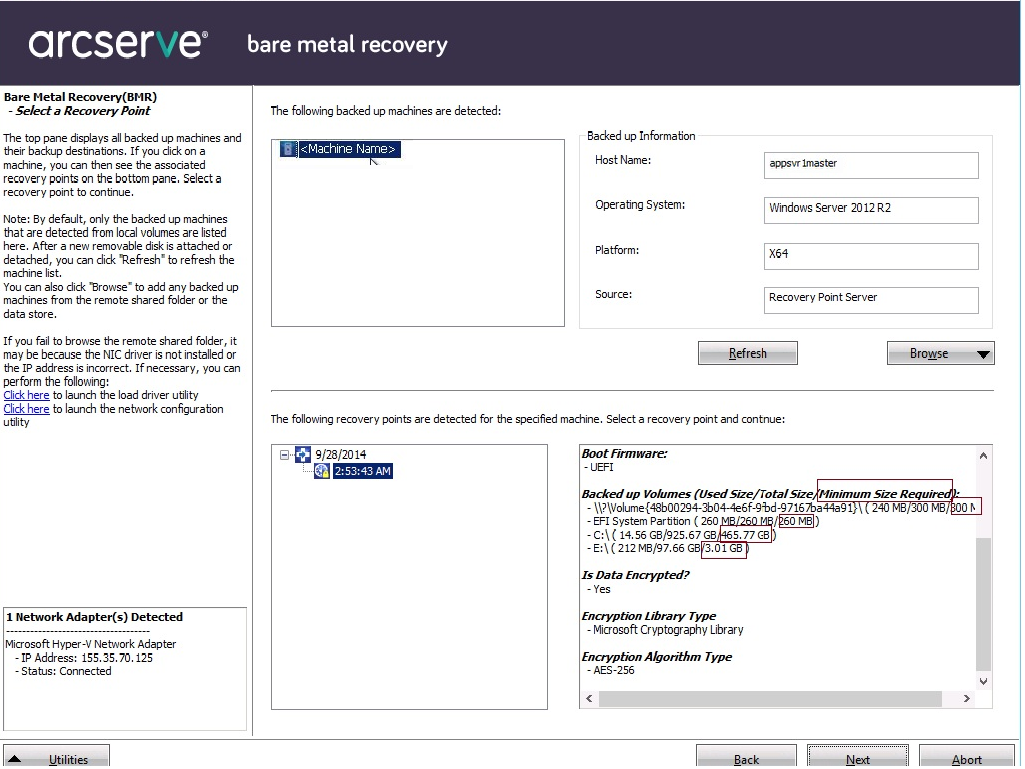This screenshot has width=1025, height=769.
Task: Expand the Utilities menu
Action: (56, 757)
